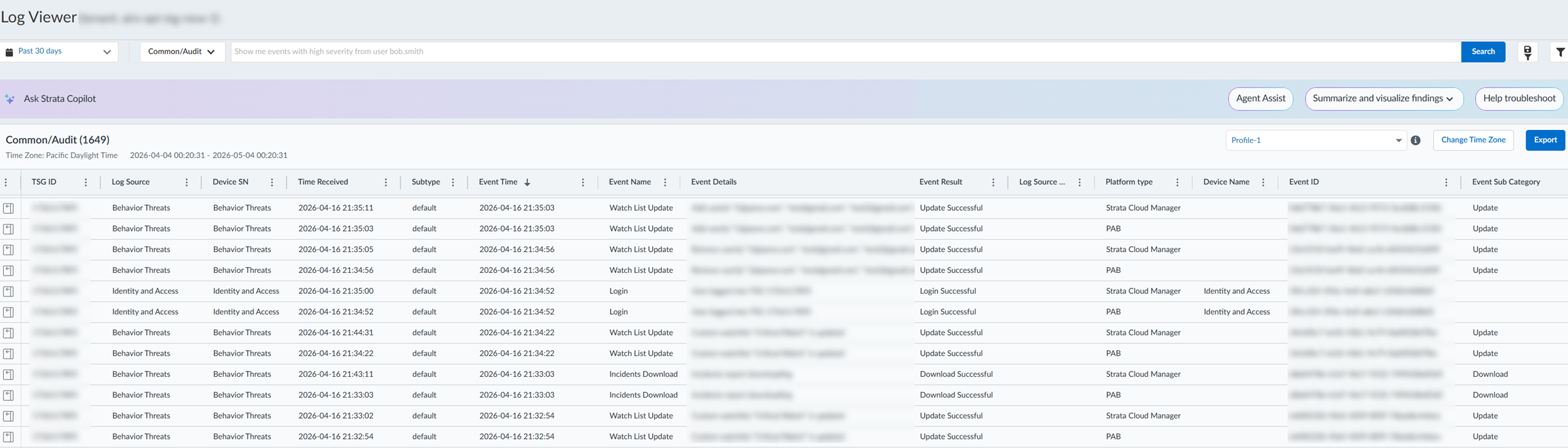Viewport: 1568px width, 448px height.
Task: Open the Profile-1 dropdown
Action: pyautogui.click(x=1315, y=140)
